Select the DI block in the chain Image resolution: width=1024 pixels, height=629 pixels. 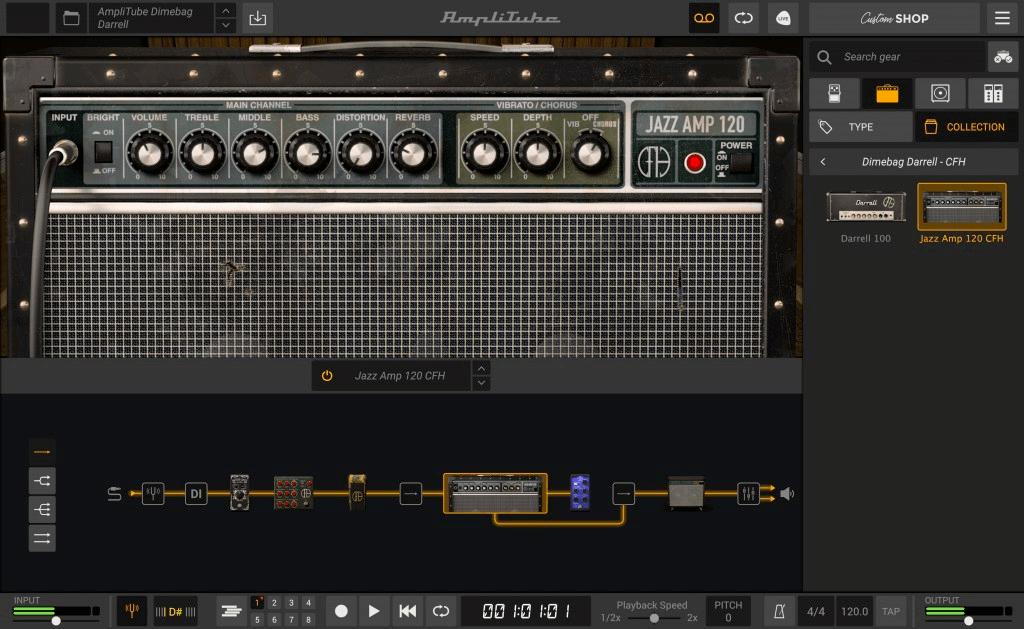196,494
